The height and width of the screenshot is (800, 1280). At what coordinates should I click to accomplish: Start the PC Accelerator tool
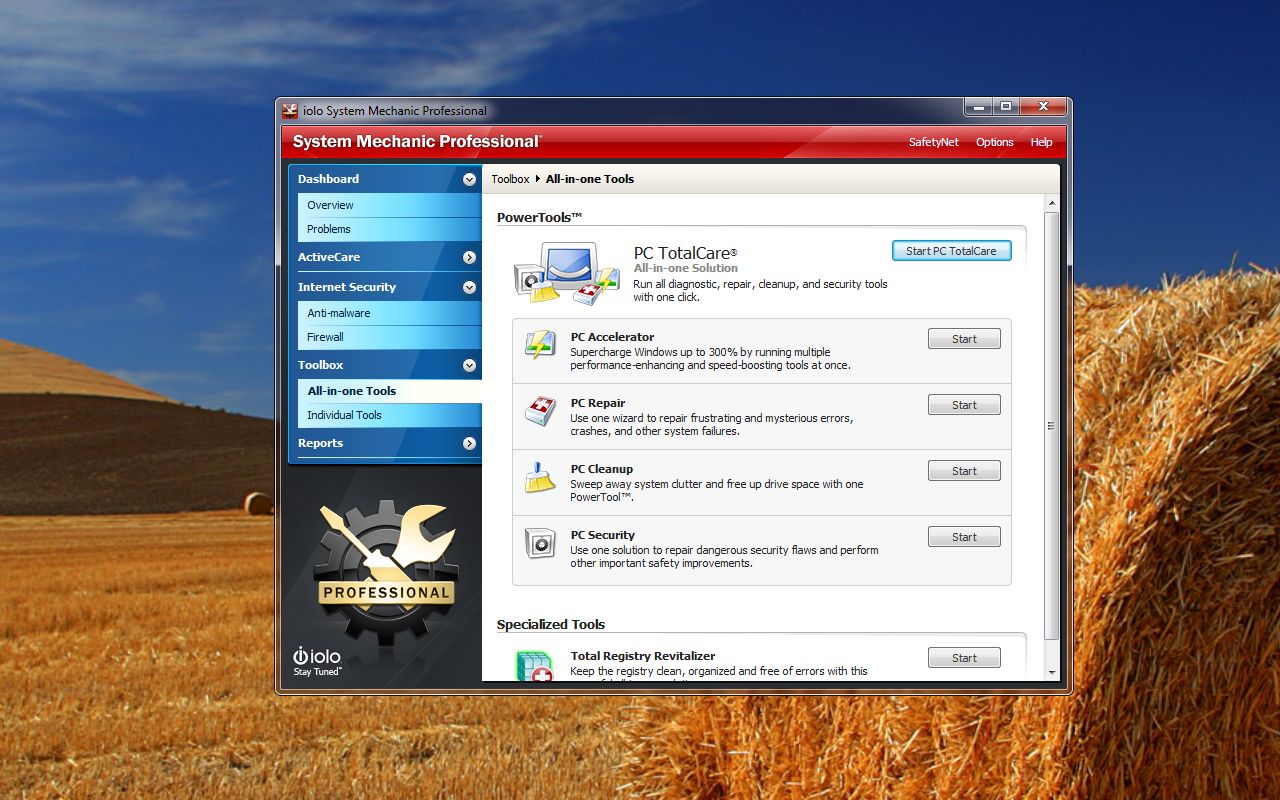964,339
